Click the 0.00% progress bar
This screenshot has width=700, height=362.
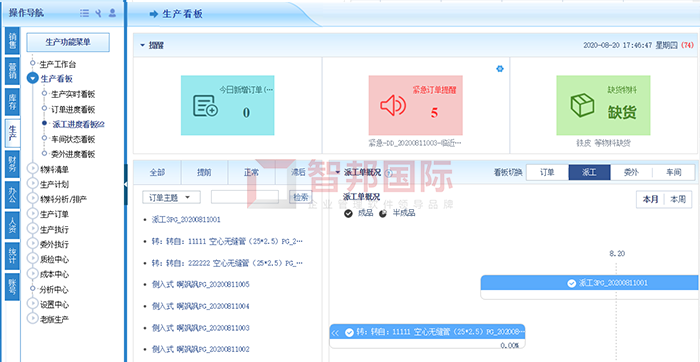pyautogui.click(x=427, y=345)
